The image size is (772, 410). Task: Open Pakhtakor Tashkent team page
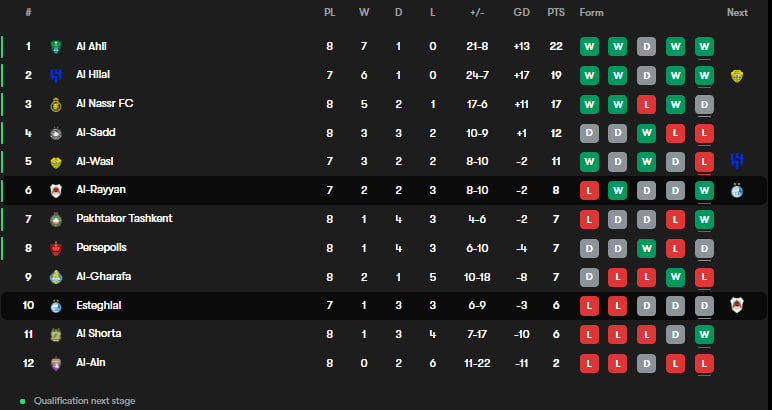click(x=124, y=219)
